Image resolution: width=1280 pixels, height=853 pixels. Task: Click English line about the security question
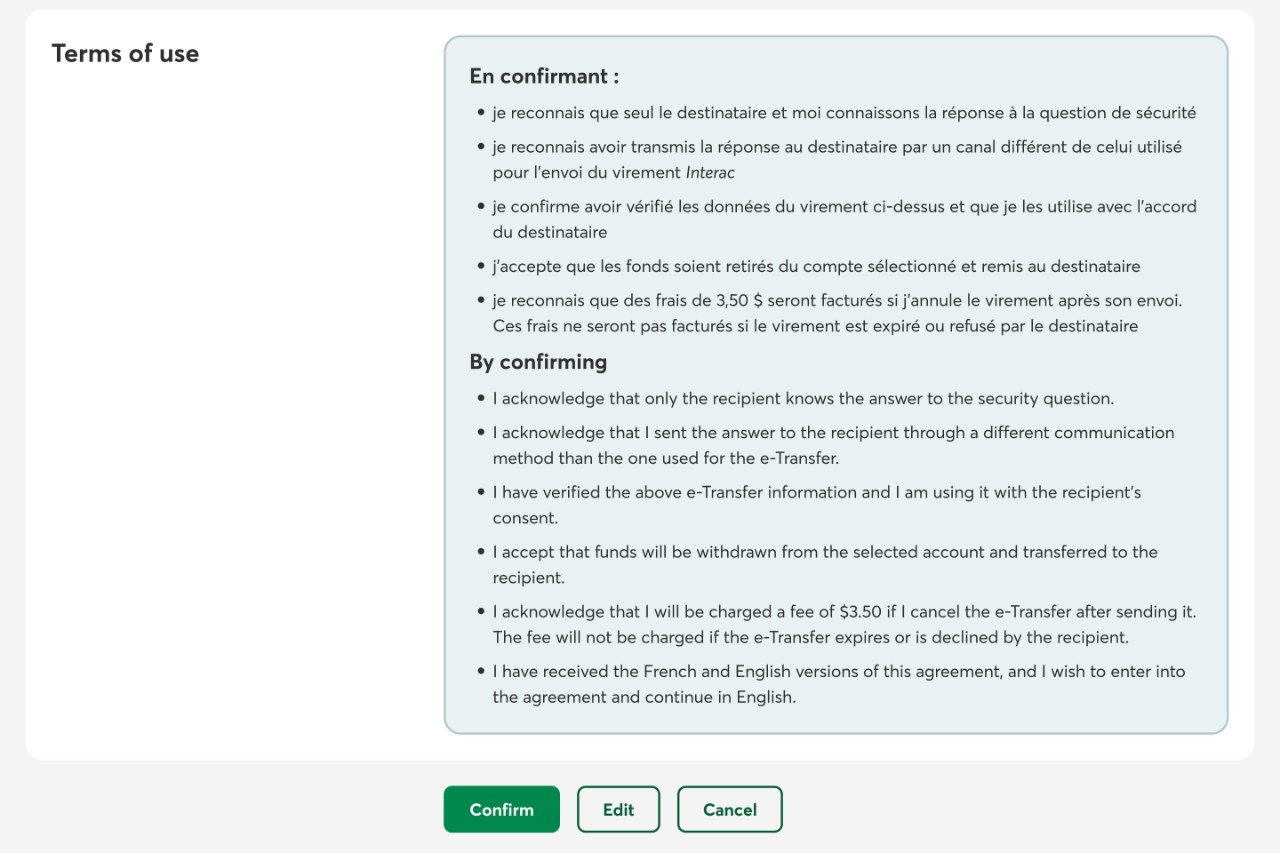pyautogui.click(x=802, y=399)
